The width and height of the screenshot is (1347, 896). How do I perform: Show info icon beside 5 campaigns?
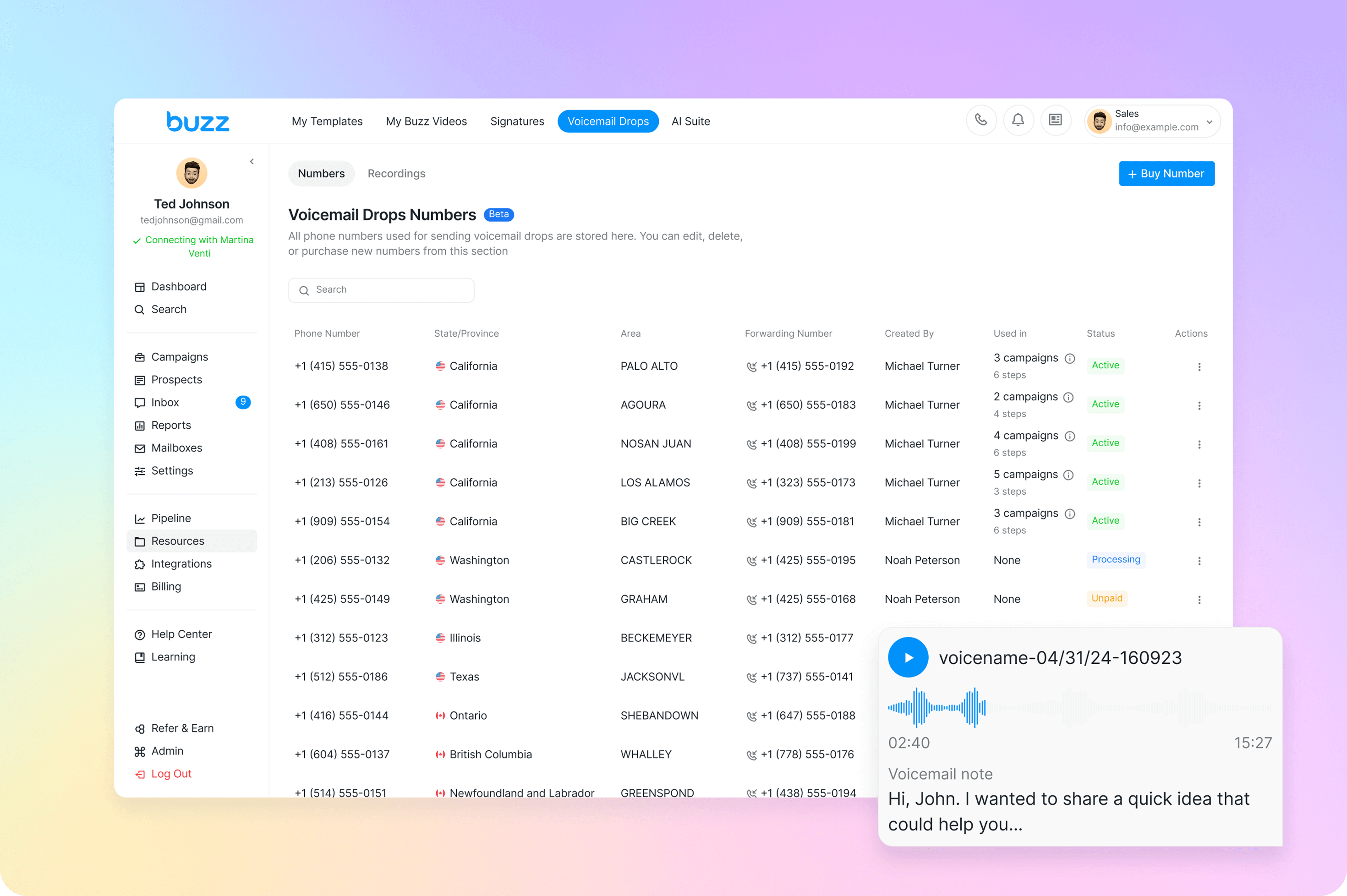click(x=1068, y=475)
